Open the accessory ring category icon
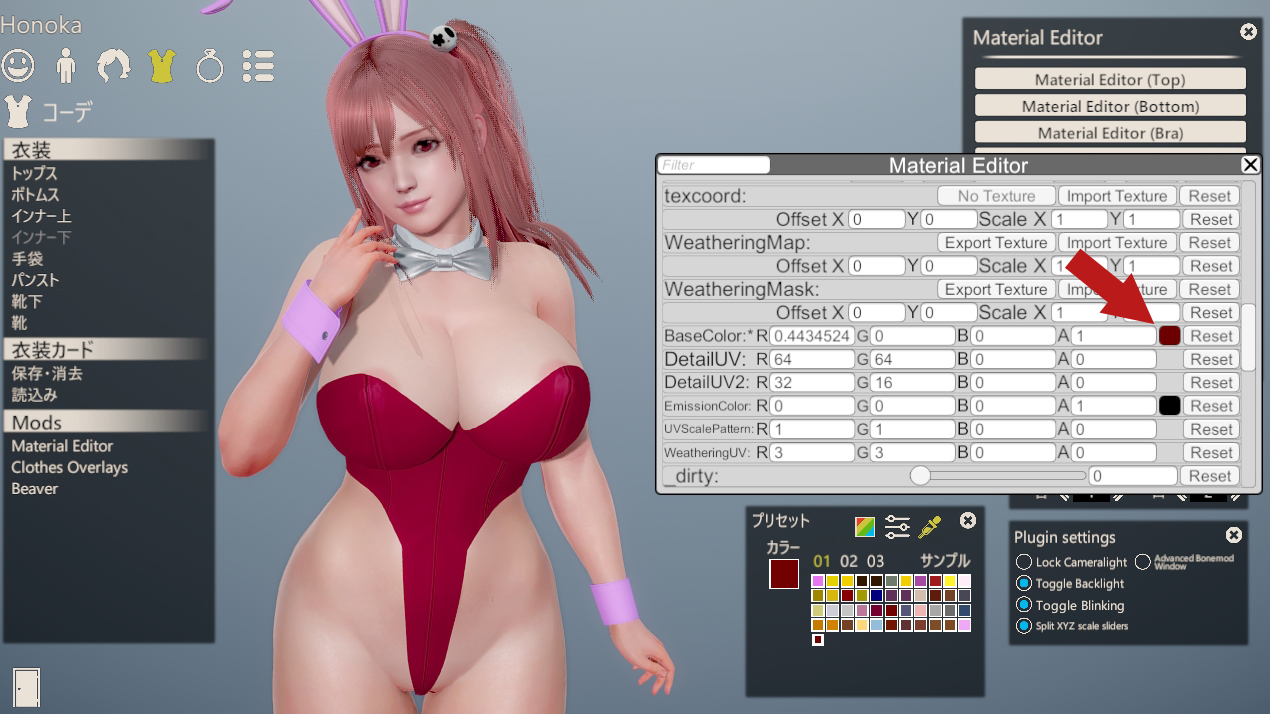The height and width of the screenshot is (714, 1270). coord(209,66)
